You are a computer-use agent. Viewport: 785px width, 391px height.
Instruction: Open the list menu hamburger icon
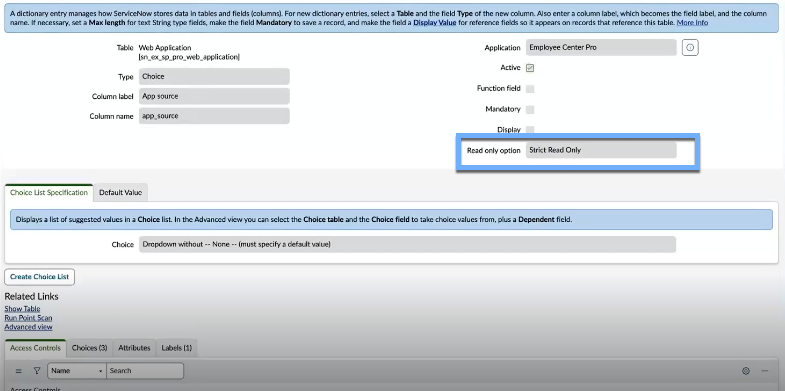tap(19, 371)
